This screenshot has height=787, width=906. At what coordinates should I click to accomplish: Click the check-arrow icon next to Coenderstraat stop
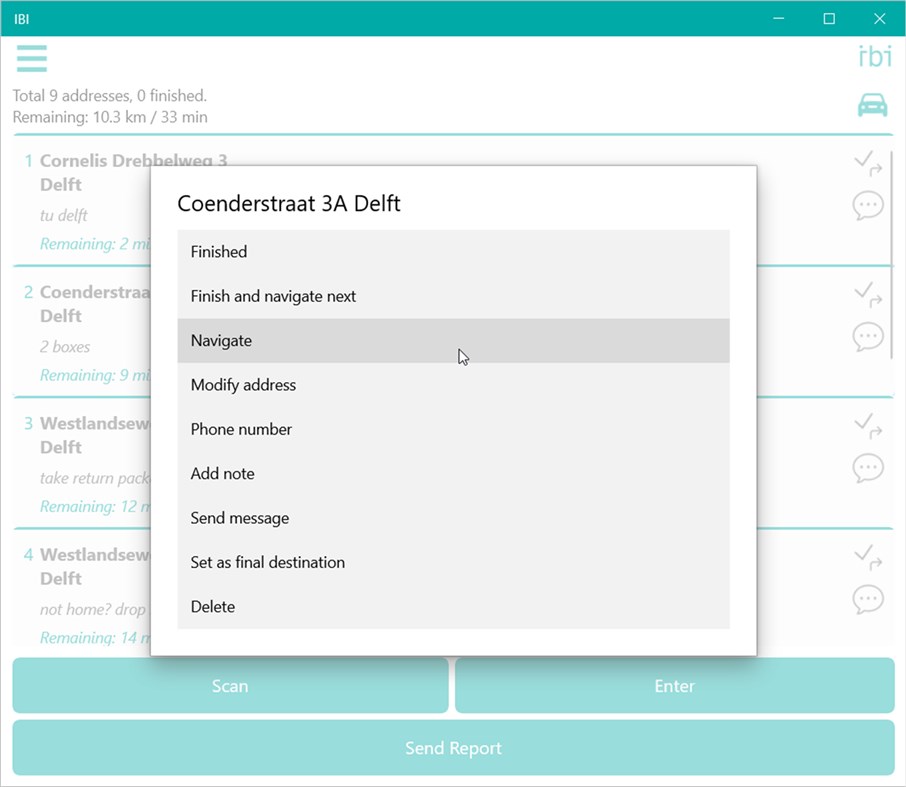point(868,294)
